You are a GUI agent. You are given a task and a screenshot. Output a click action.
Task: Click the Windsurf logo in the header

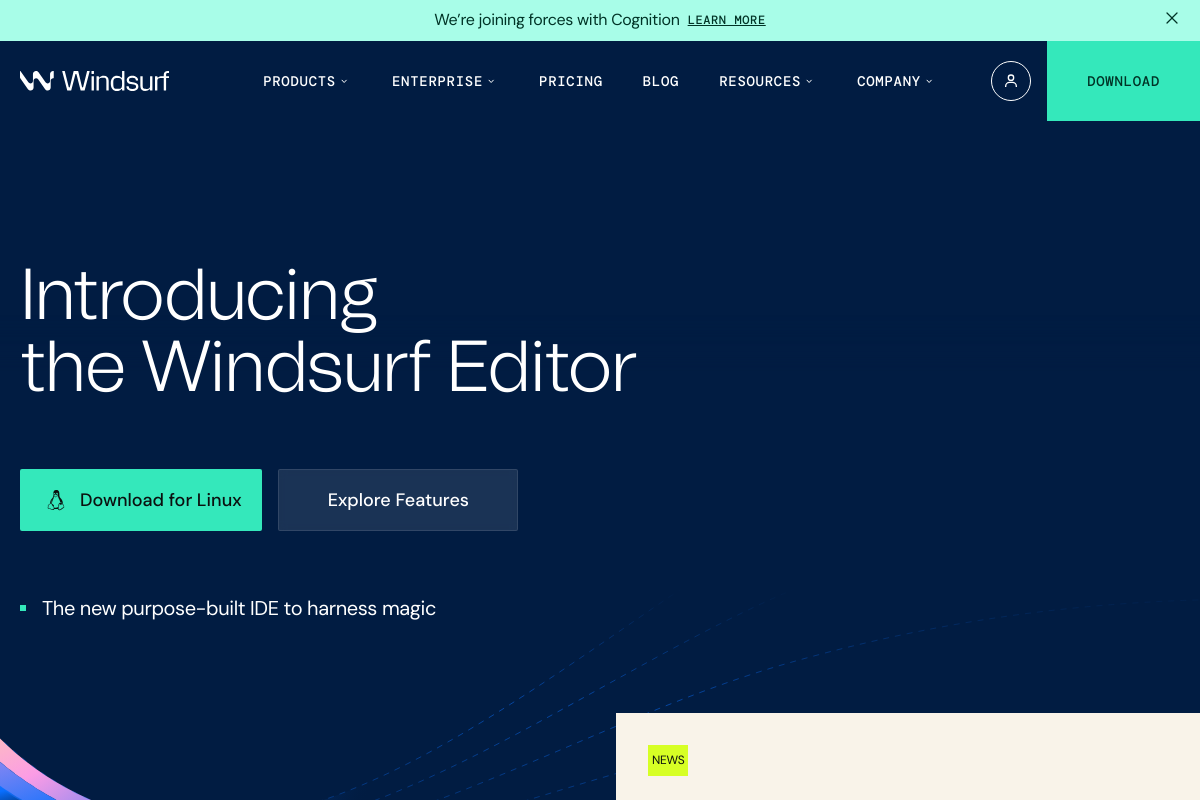[94, 81]
